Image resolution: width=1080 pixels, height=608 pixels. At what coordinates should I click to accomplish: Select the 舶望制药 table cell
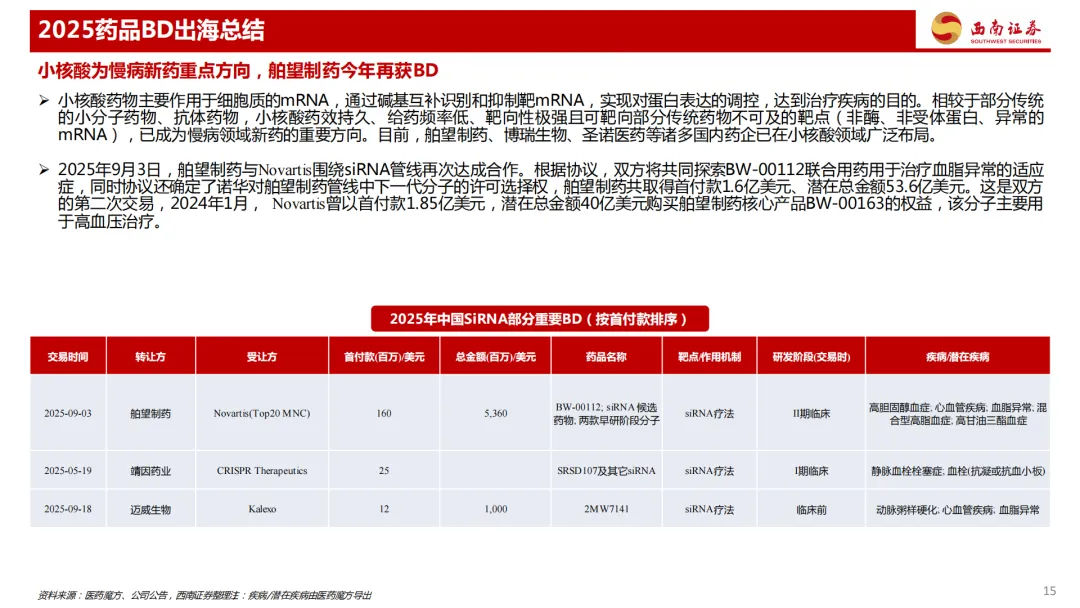pyautogui.click(x=150, y=413)
